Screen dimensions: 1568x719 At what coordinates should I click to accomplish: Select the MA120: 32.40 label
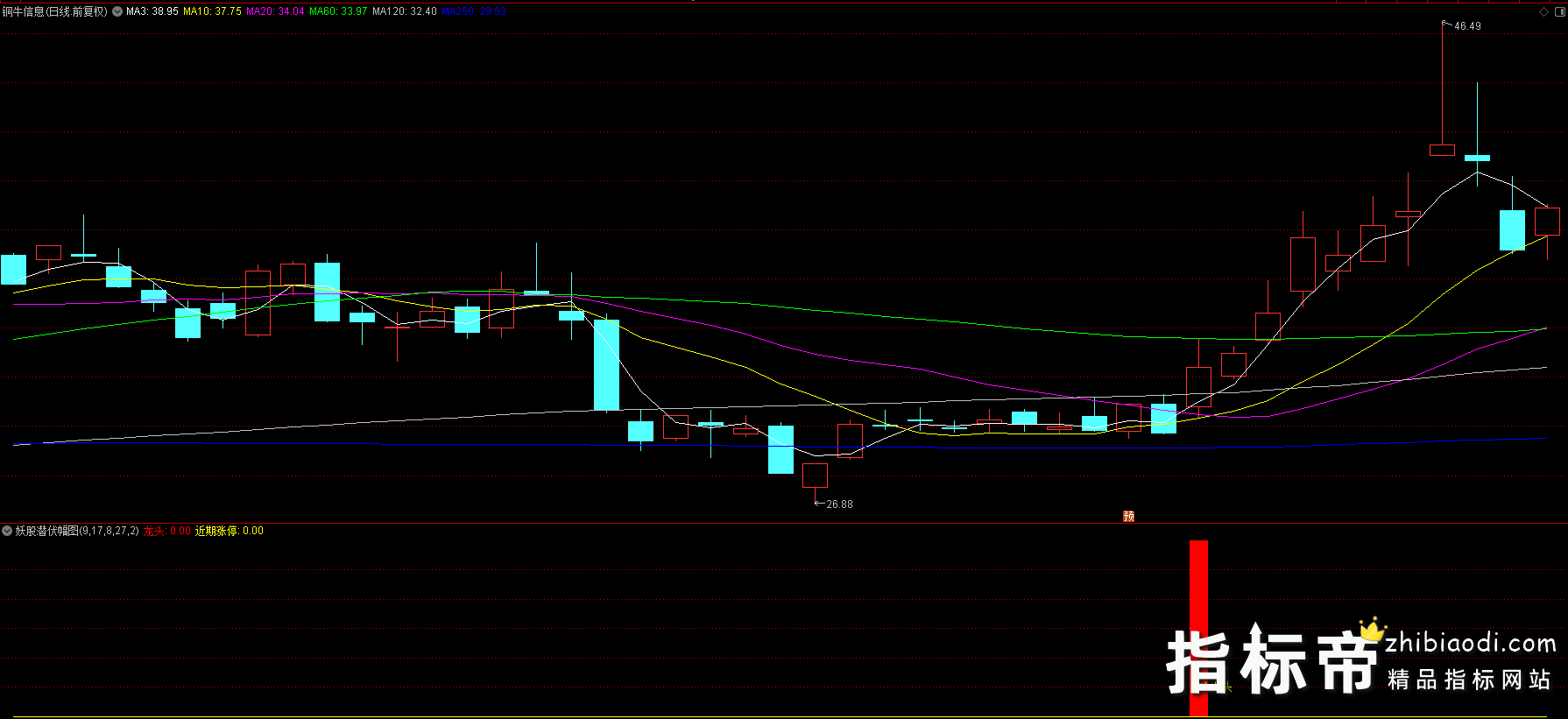(x=405, y=11)
